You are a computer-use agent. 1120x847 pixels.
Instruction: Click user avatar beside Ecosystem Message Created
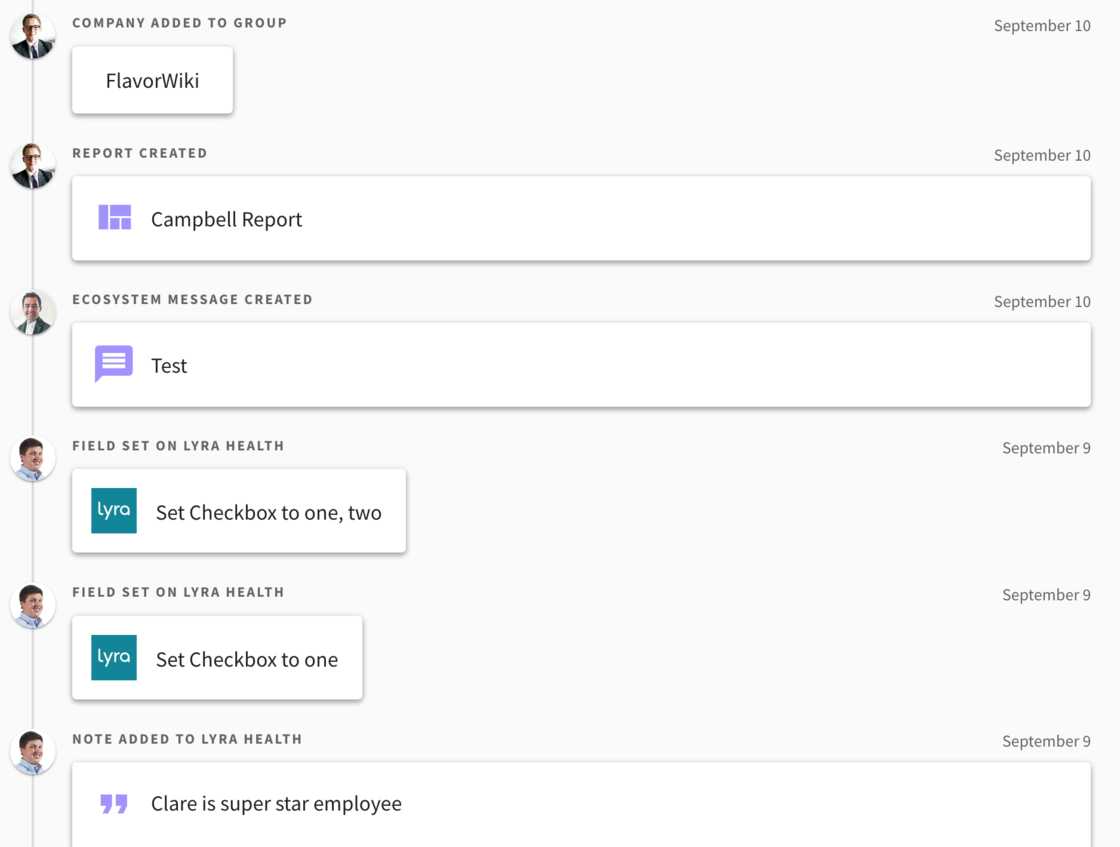(33, 312)
